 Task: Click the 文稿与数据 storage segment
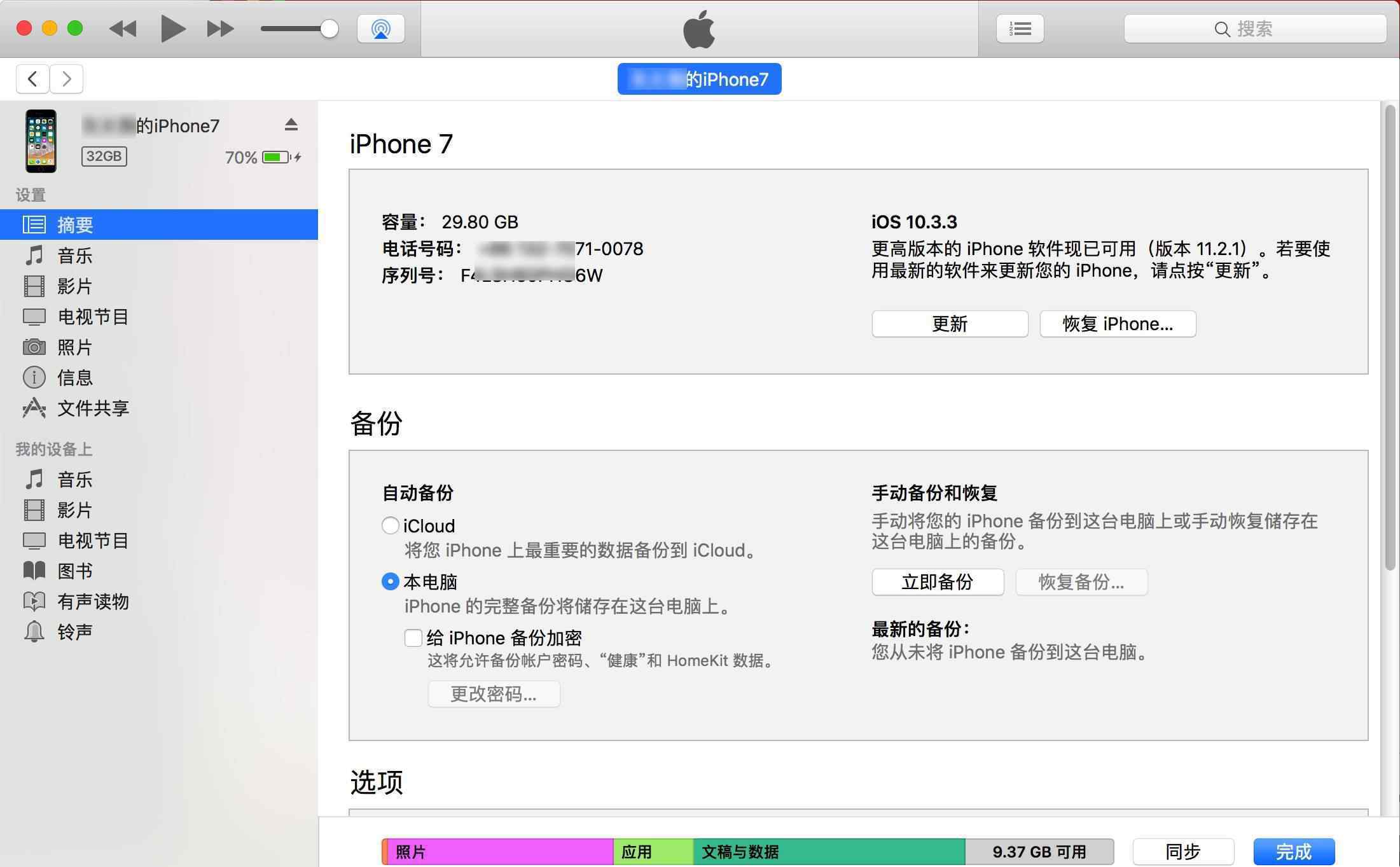tap(829, 852)
